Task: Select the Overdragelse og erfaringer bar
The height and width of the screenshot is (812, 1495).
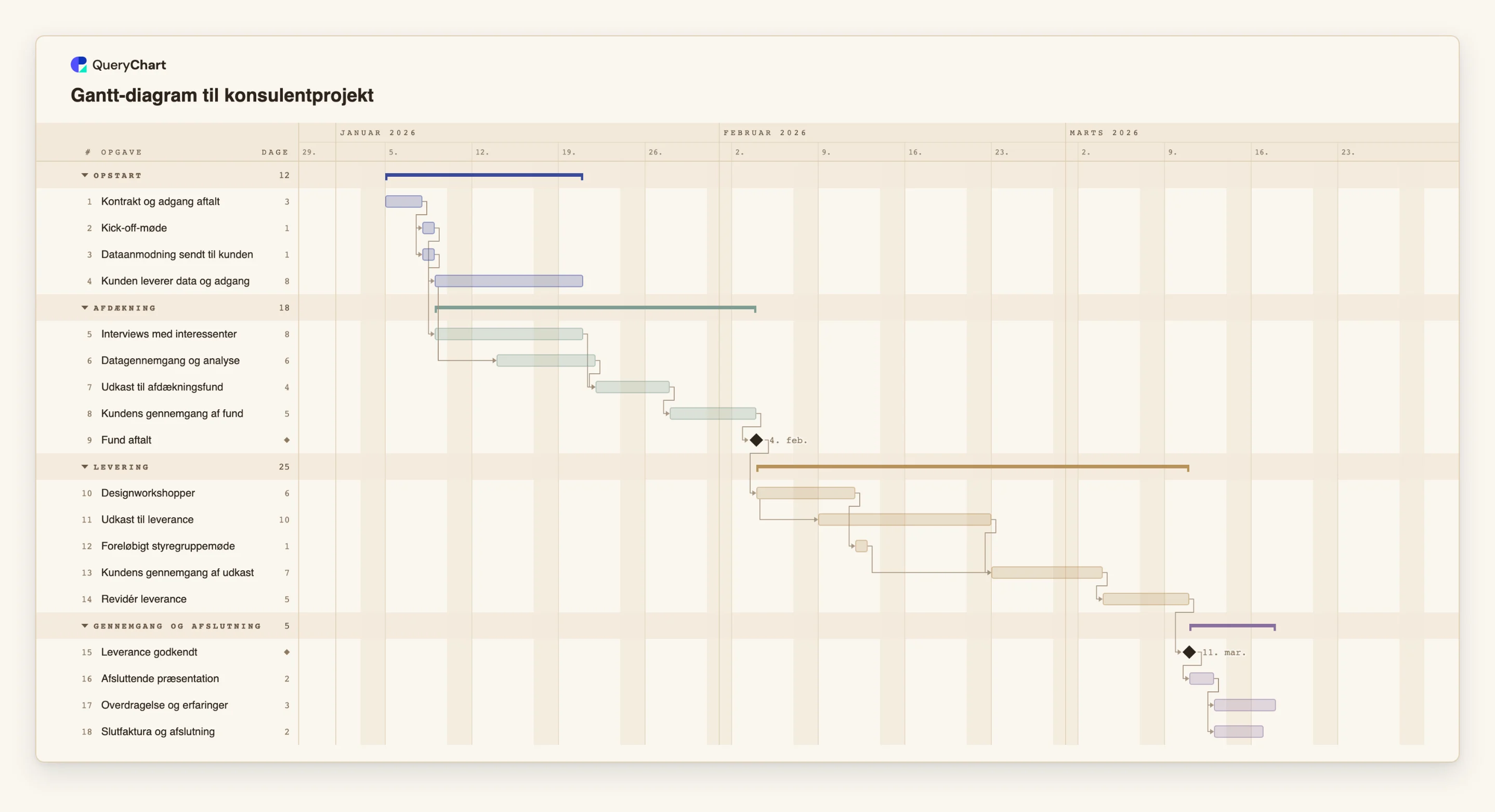Action: (x=1245, y=705)
